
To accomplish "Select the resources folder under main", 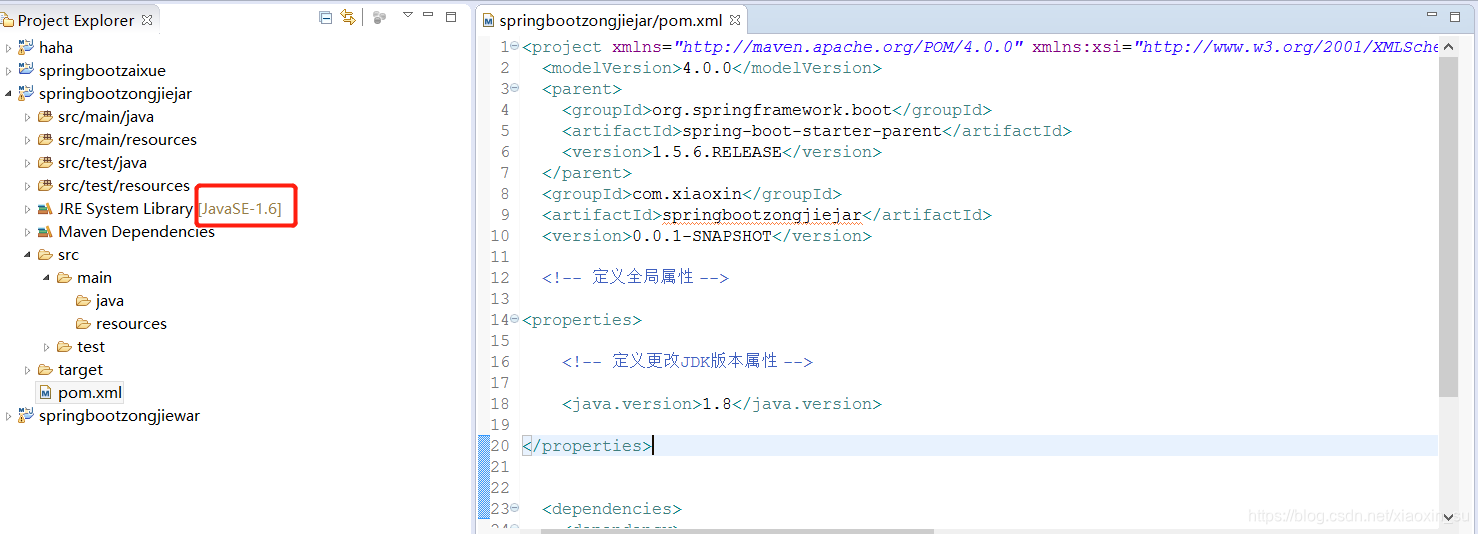I will point(121,323).
